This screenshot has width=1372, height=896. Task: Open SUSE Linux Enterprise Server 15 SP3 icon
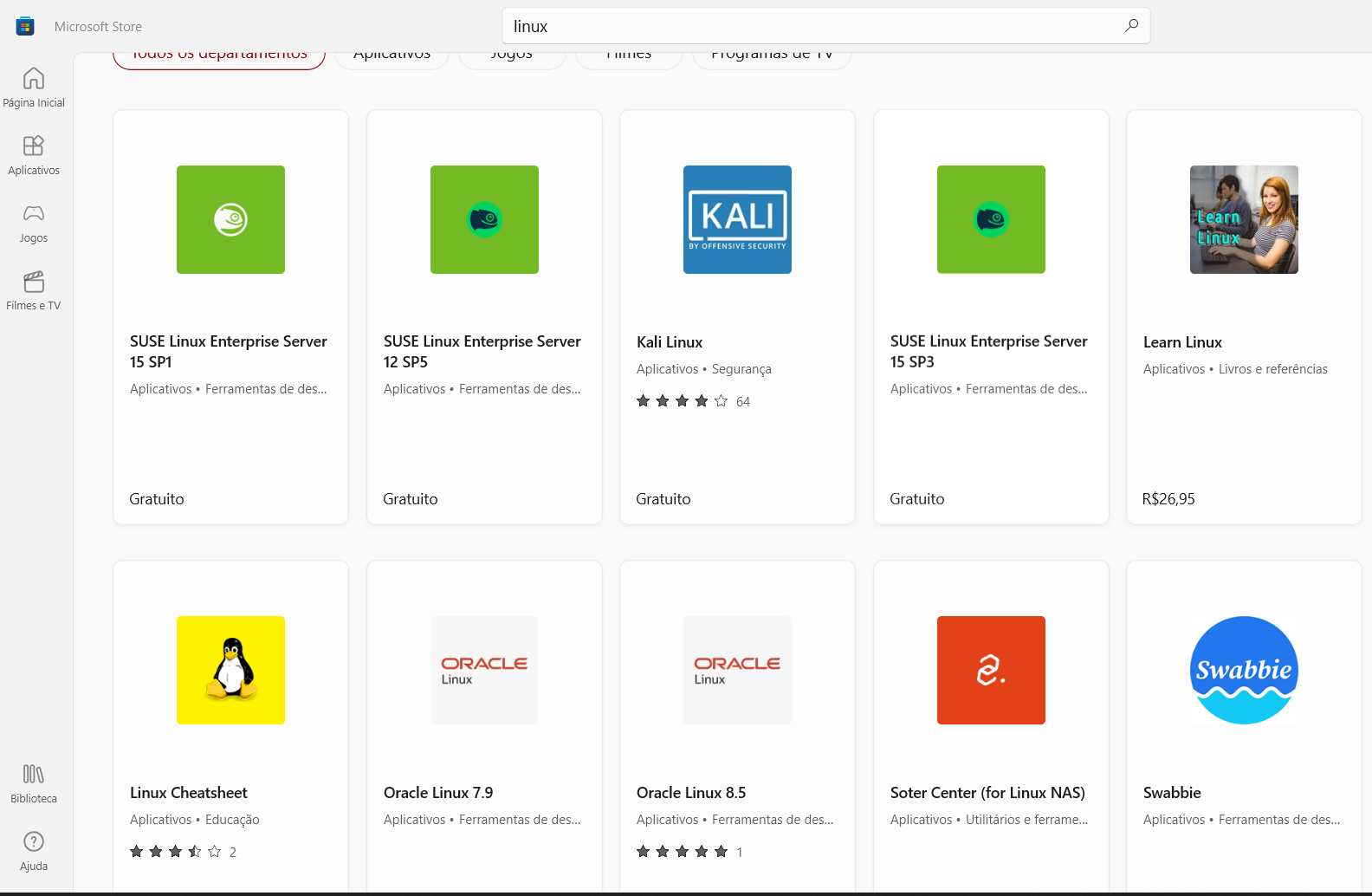click(x=991, y=219)
